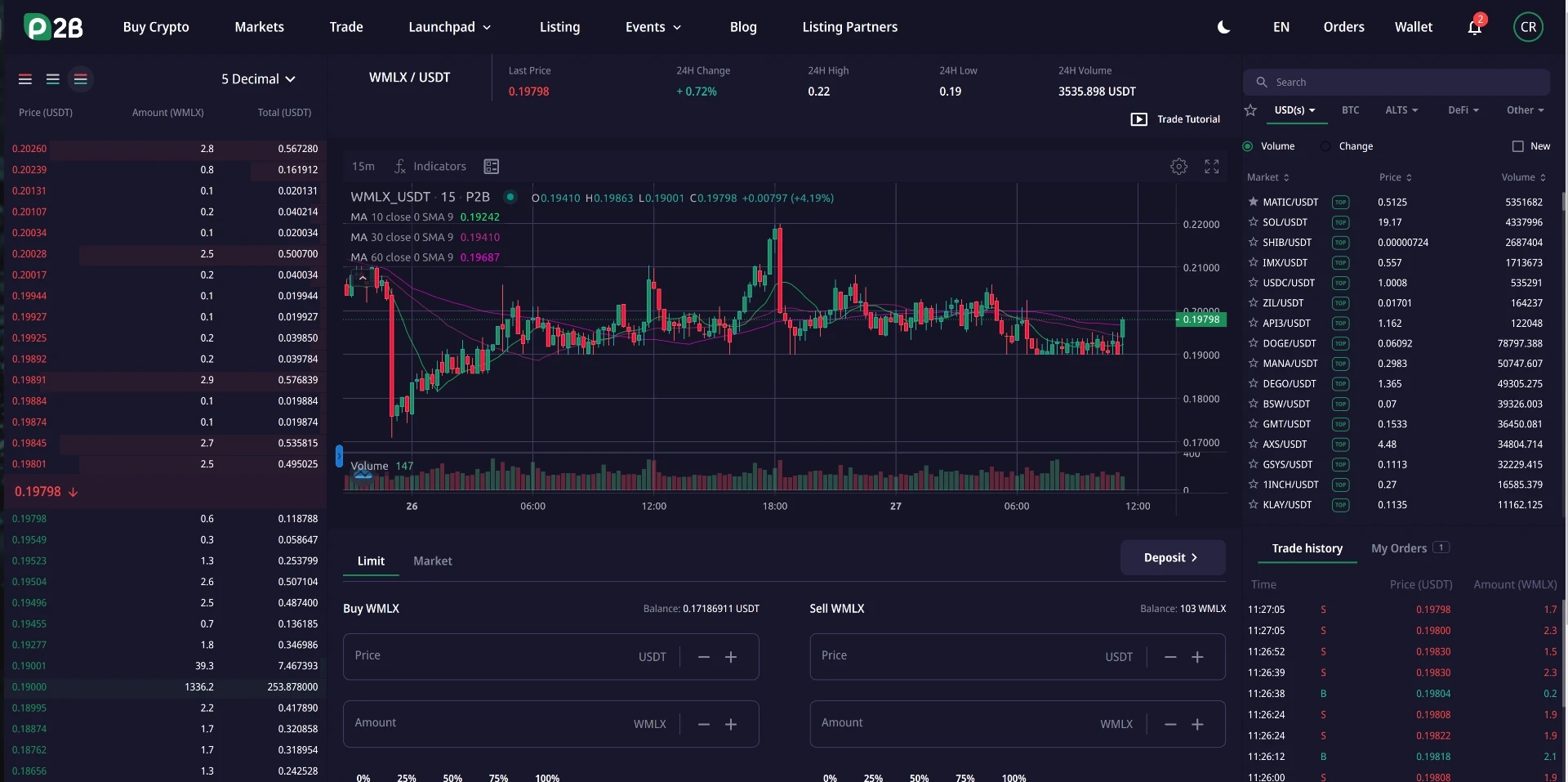Screen dimensions: 1568x782
Task: Select the Volume sort radio
Action: pos(1248,146)
